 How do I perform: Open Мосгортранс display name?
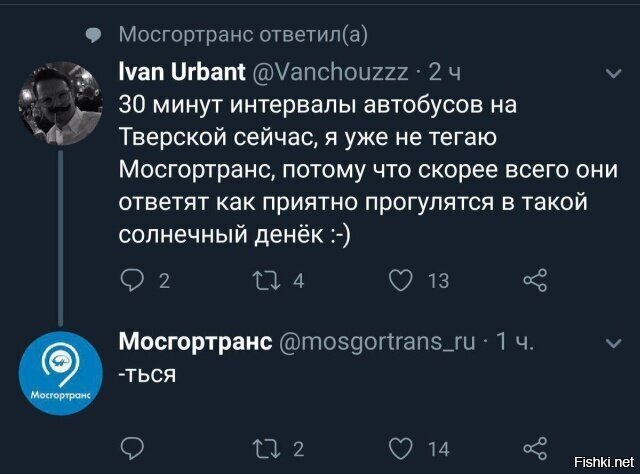pyautogui.click(x=195, y=343)
